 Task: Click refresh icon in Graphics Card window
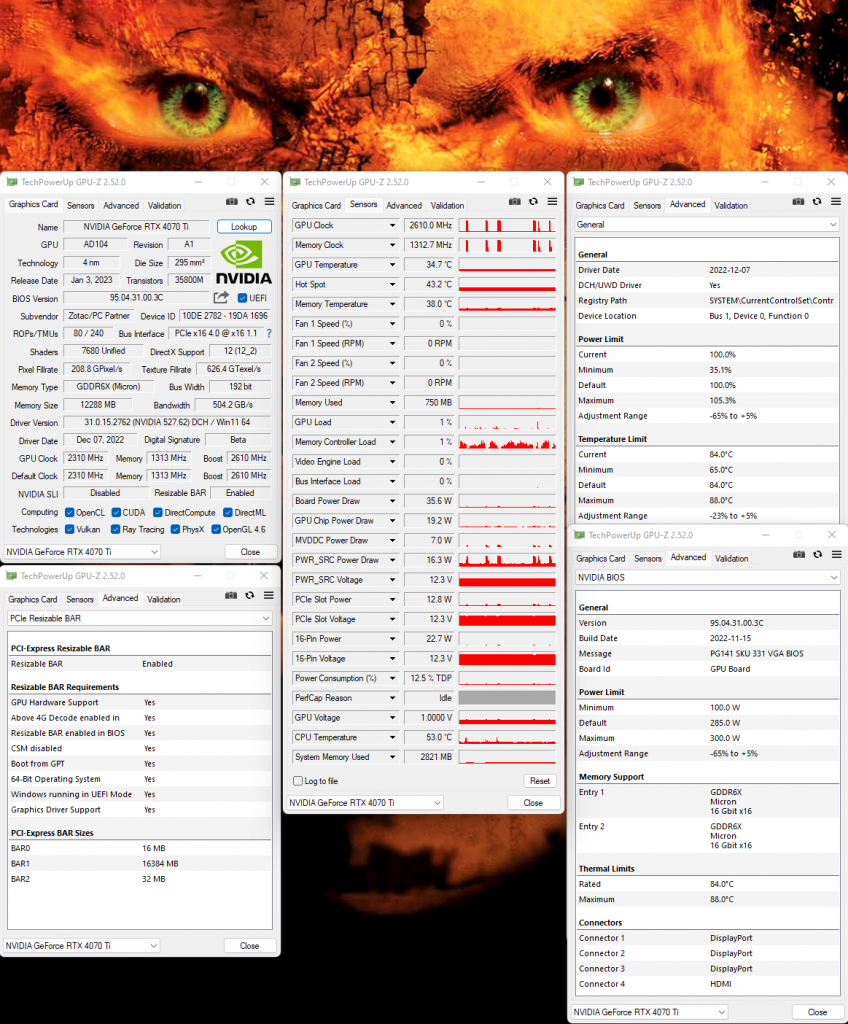coord(250,202)
